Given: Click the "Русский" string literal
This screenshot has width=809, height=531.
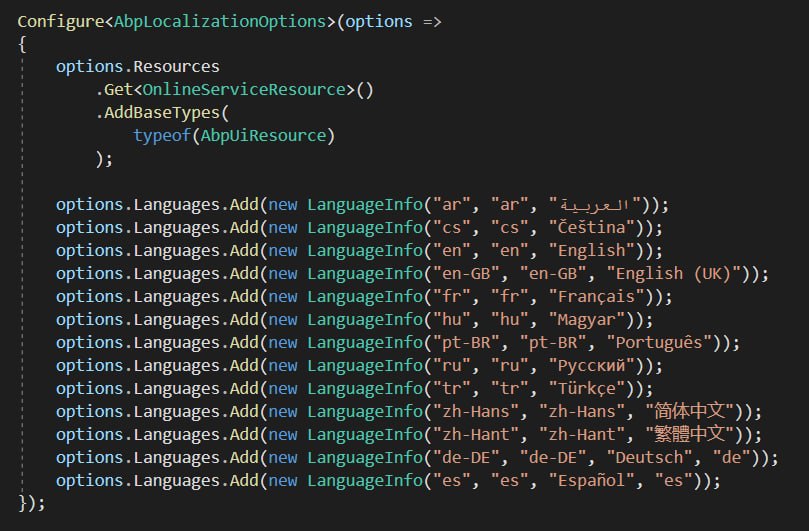Looking at the screenshot, I should (592, 366).
